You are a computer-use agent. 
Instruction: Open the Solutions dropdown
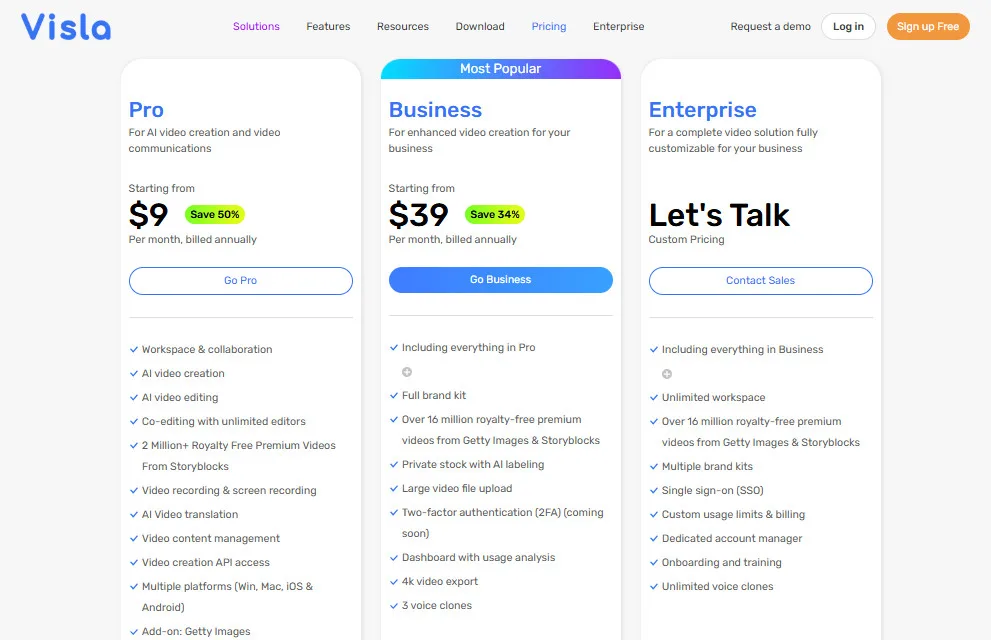click(256, 26)
